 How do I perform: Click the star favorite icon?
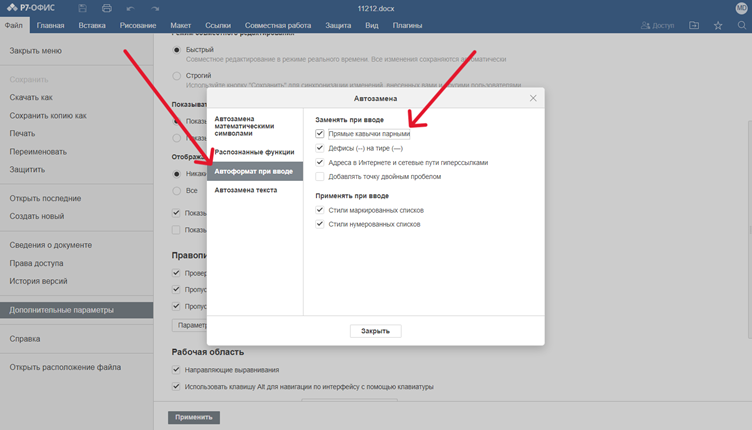718,25
